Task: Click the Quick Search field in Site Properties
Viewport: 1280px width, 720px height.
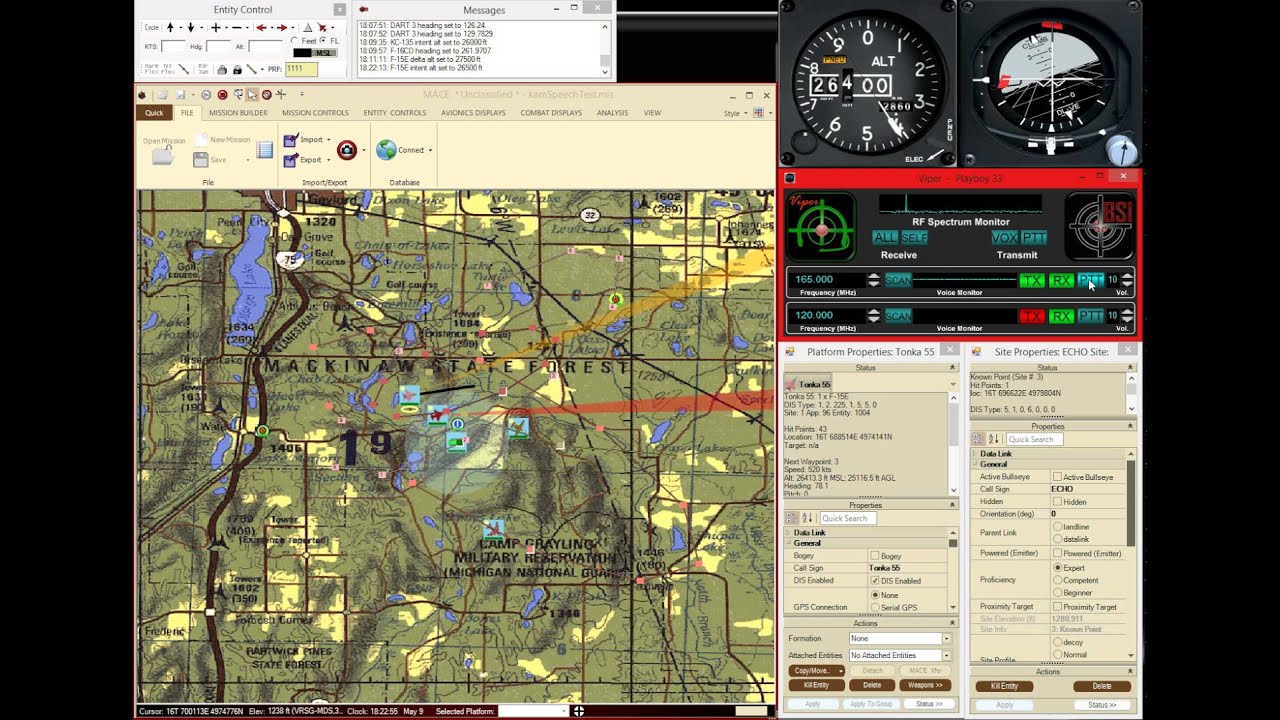Action: coord(1034,439)
